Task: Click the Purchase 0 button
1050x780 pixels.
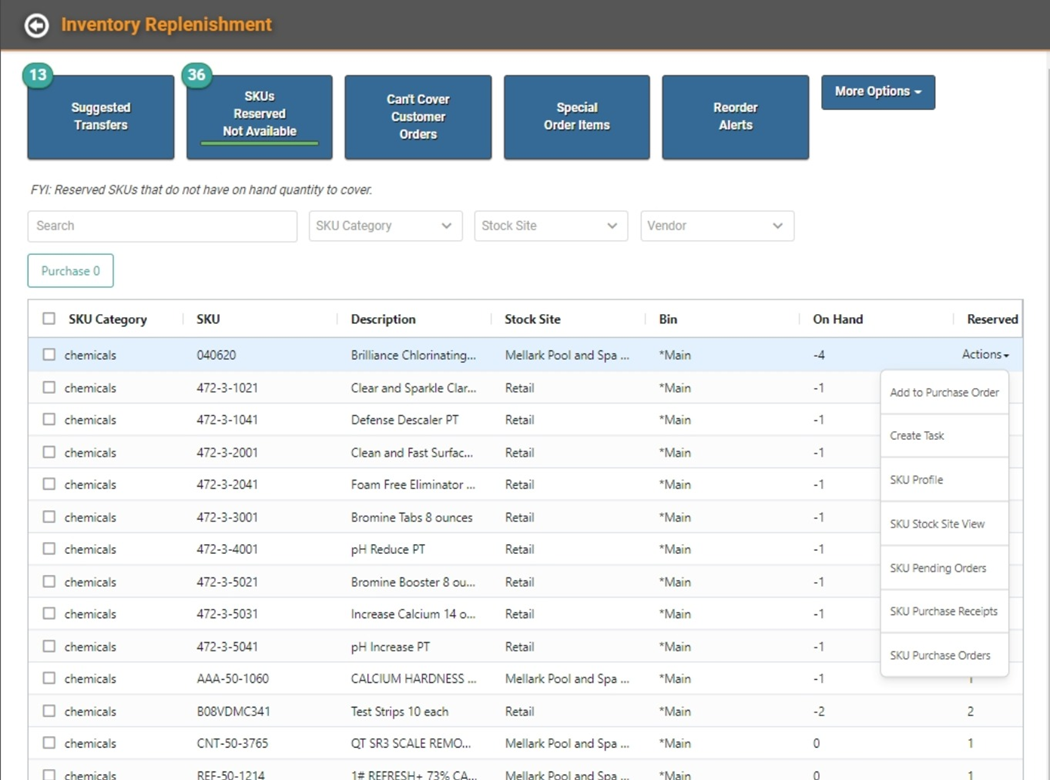Action: (x=70, y=271)
